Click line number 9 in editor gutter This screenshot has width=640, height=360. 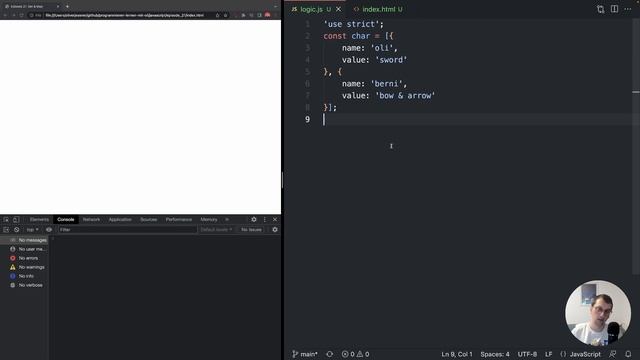(307, 119)
